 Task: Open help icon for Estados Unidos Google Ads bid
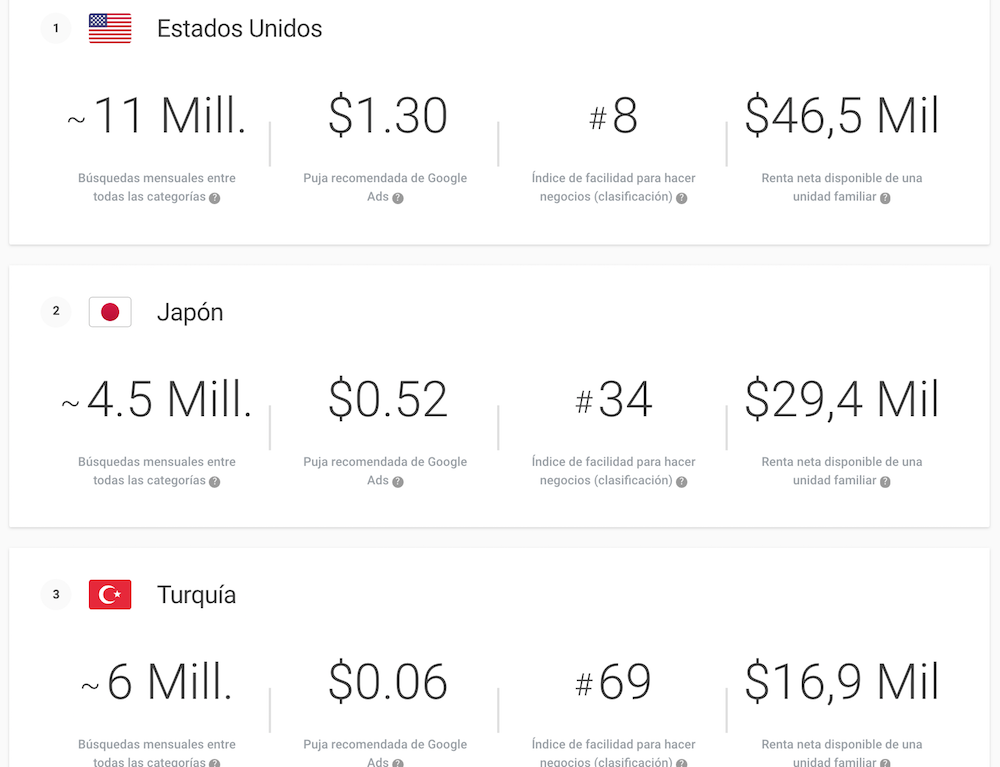point(398,198)
